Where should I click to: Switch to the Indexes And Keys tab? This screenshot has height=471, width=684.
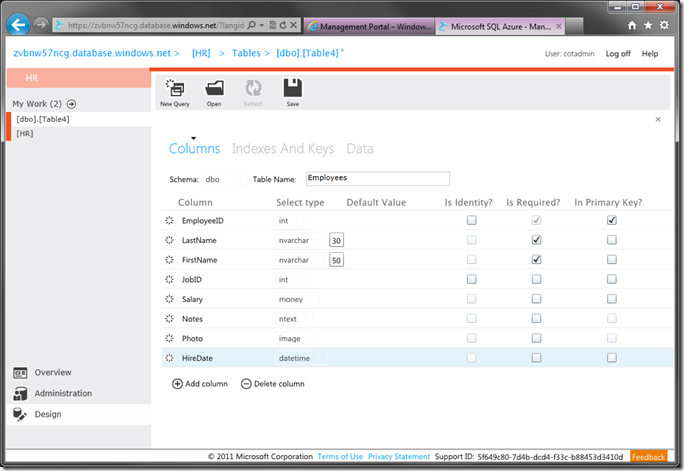(x=283, y=149)
